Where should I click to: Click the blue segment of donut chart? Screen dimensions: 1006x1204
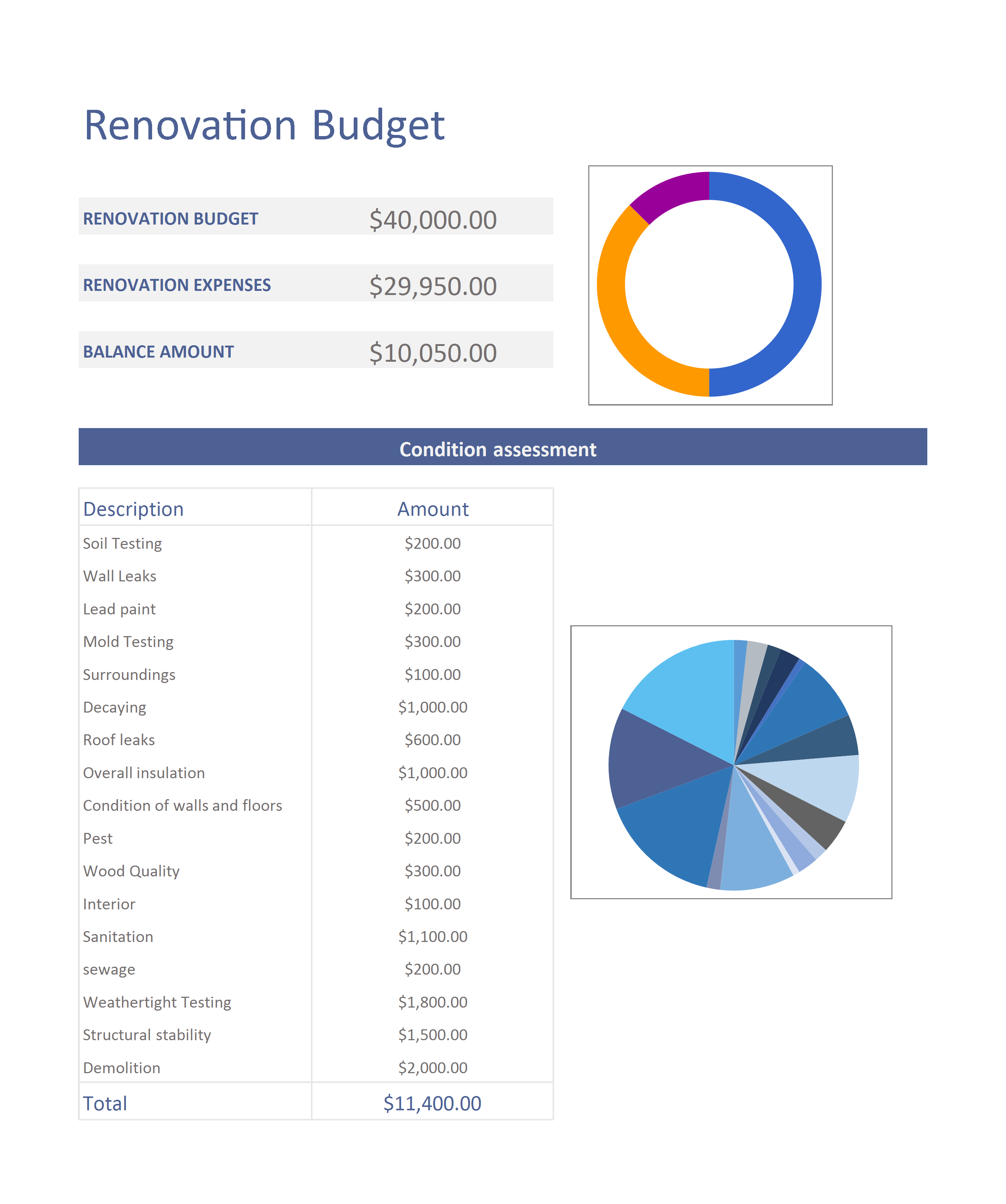(807, 285)
